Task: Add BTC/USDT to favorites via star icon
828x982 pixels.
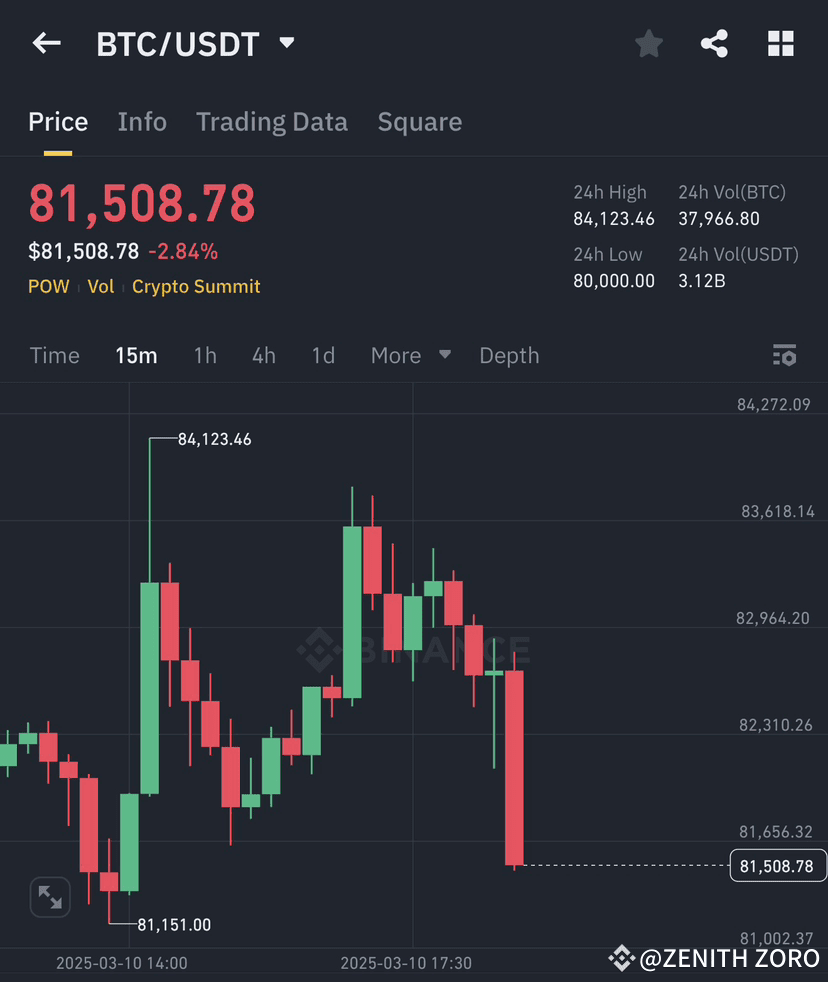Action: point(648,43)
